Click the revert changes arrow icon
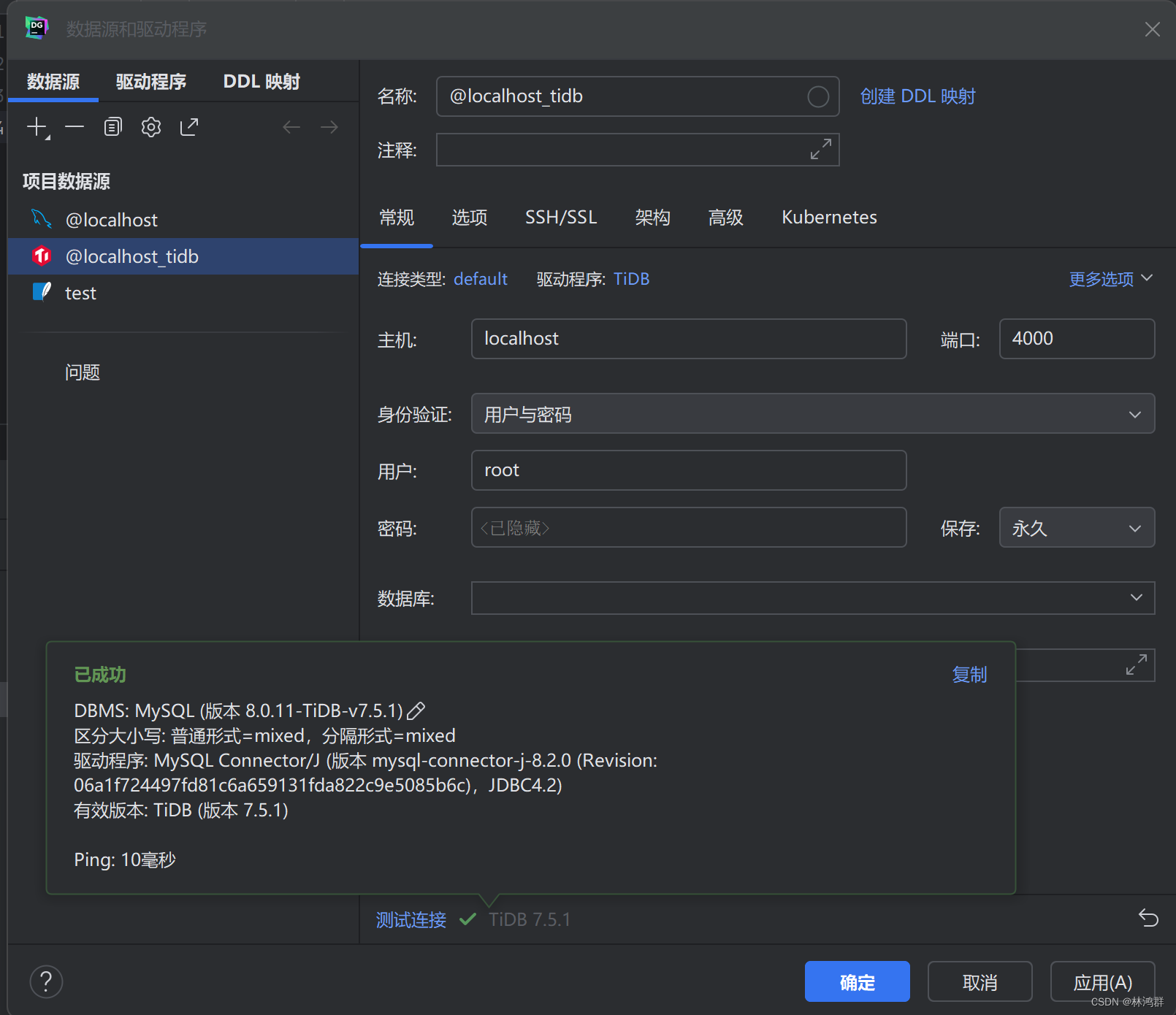1176x1015 pixels. click(x=1148, y=918)
